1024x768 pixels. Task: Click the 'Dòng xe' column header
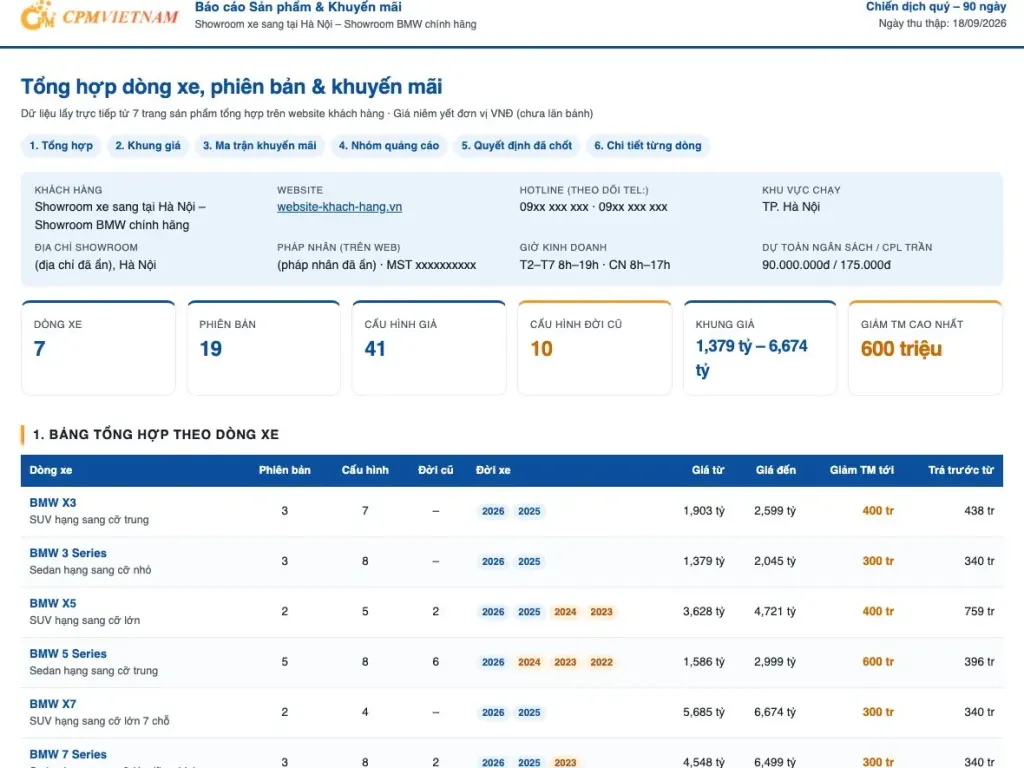point(51,470)
